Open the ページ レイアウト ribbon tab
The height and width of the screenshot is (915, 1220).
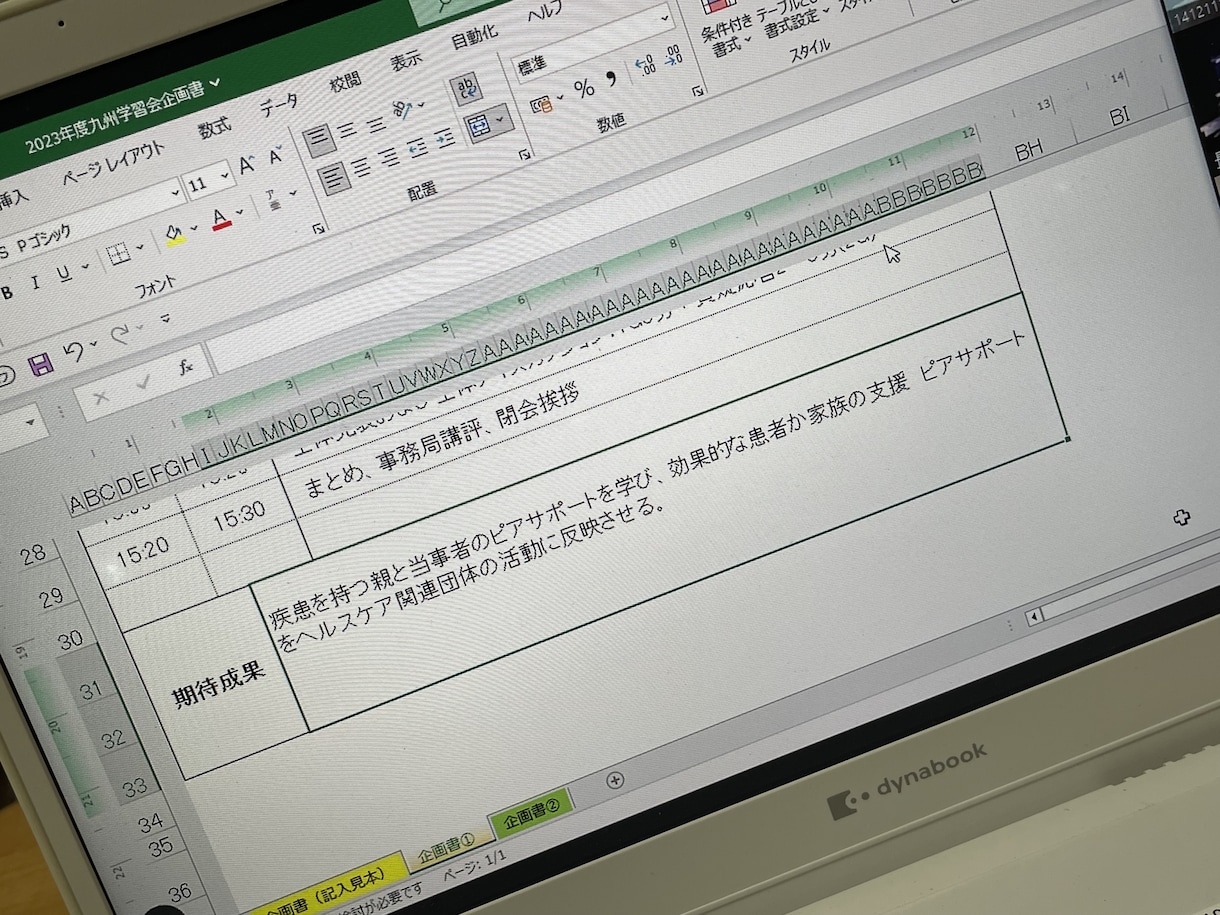click(x=114, y=163)
